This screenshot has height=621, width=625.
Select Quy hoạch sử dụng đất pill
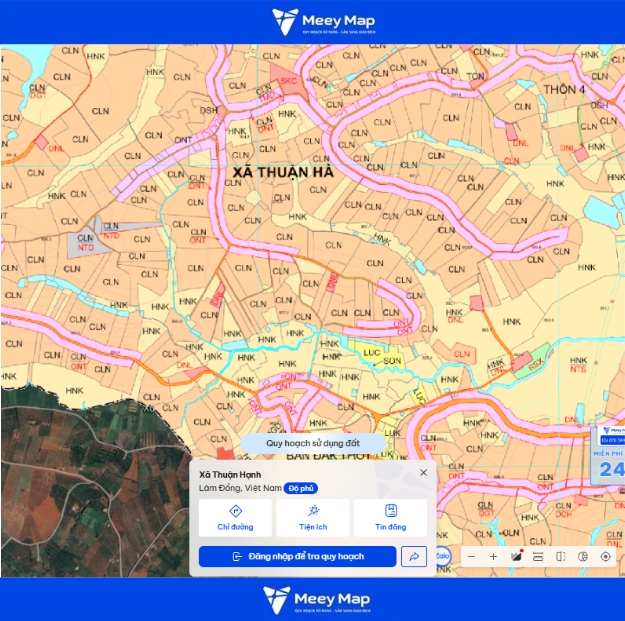313,443
